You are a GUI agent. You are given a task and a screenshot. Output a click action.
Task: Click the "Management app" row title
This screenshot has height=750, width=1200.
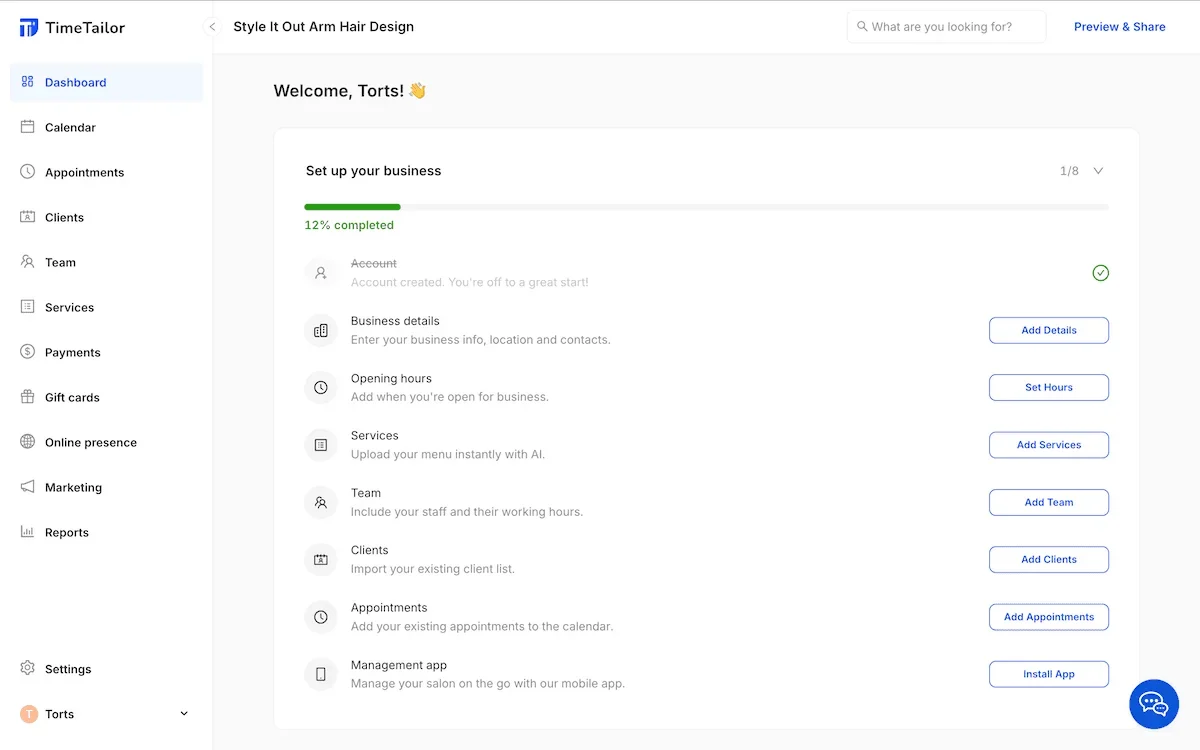coord(399,665)
